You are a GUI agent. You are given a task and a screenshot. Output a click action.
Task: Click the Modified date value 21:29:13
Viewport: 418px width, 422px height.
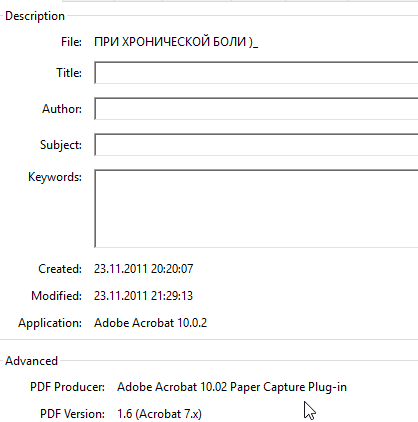[x=143, y=296]
